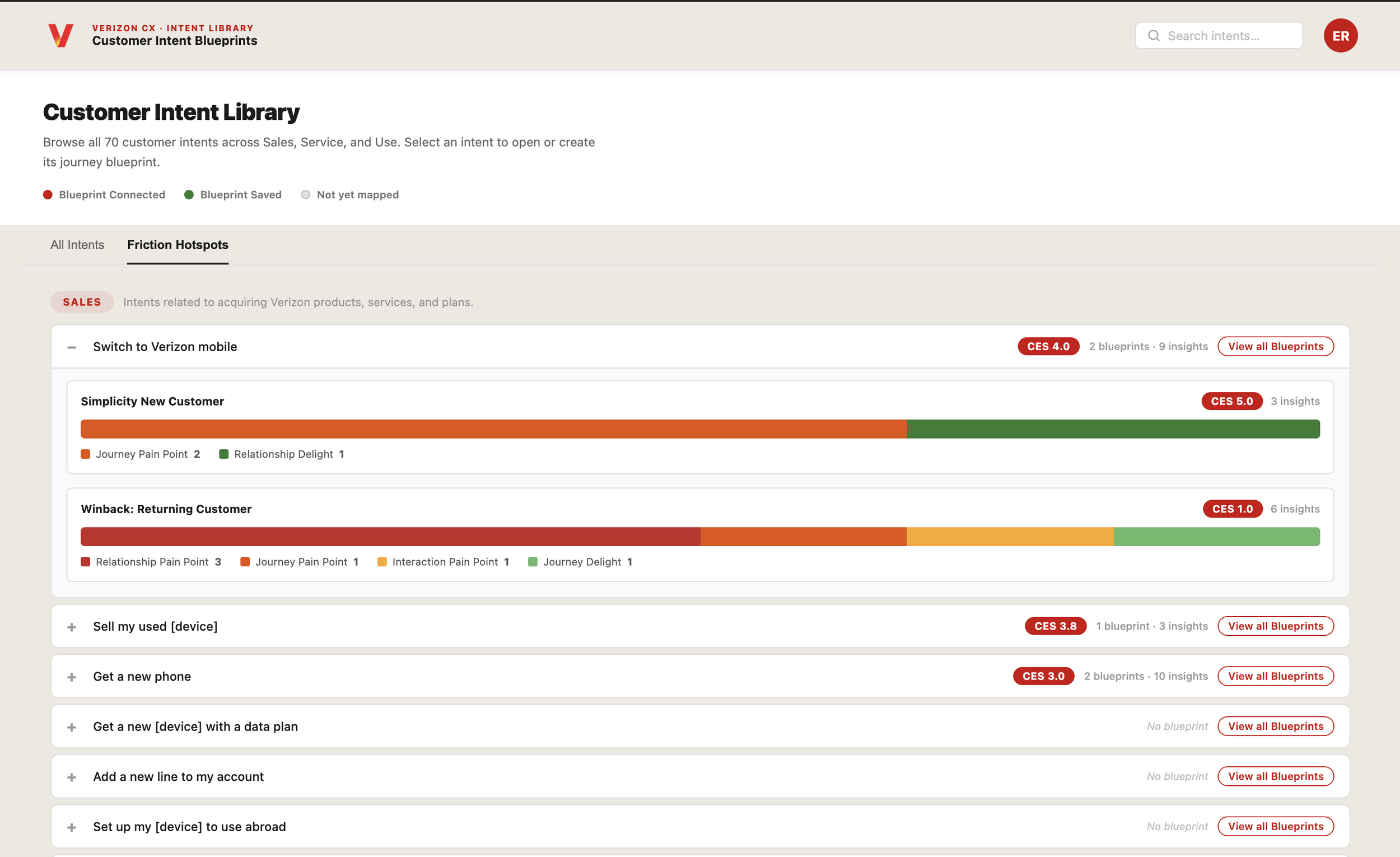
Task: Click the red Relationship Pain Point bar segment in Winback
Action: click(x=390, y=537)
